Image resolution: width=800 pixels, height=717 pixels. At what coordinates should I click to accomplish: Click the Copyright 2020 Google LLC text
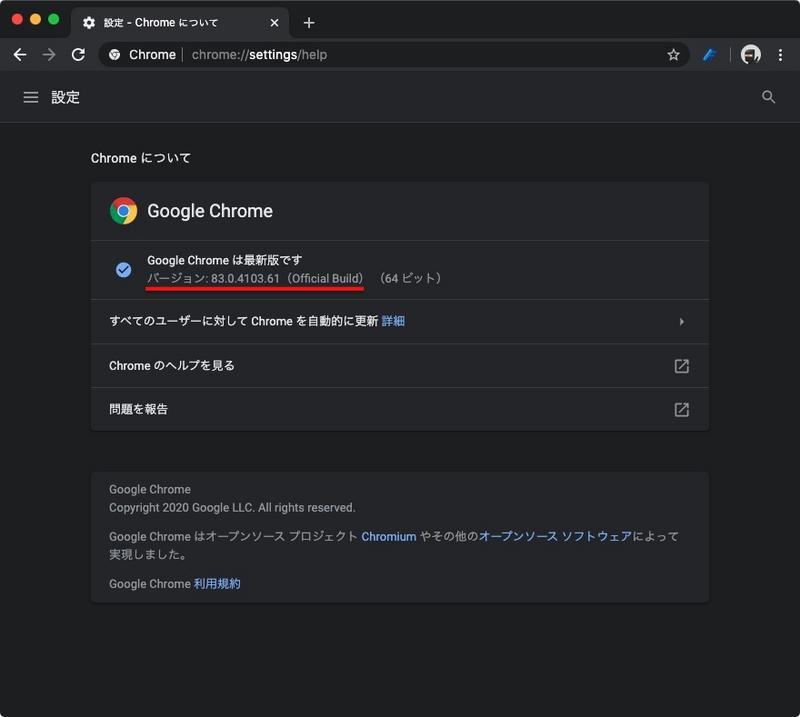point(232,508)
